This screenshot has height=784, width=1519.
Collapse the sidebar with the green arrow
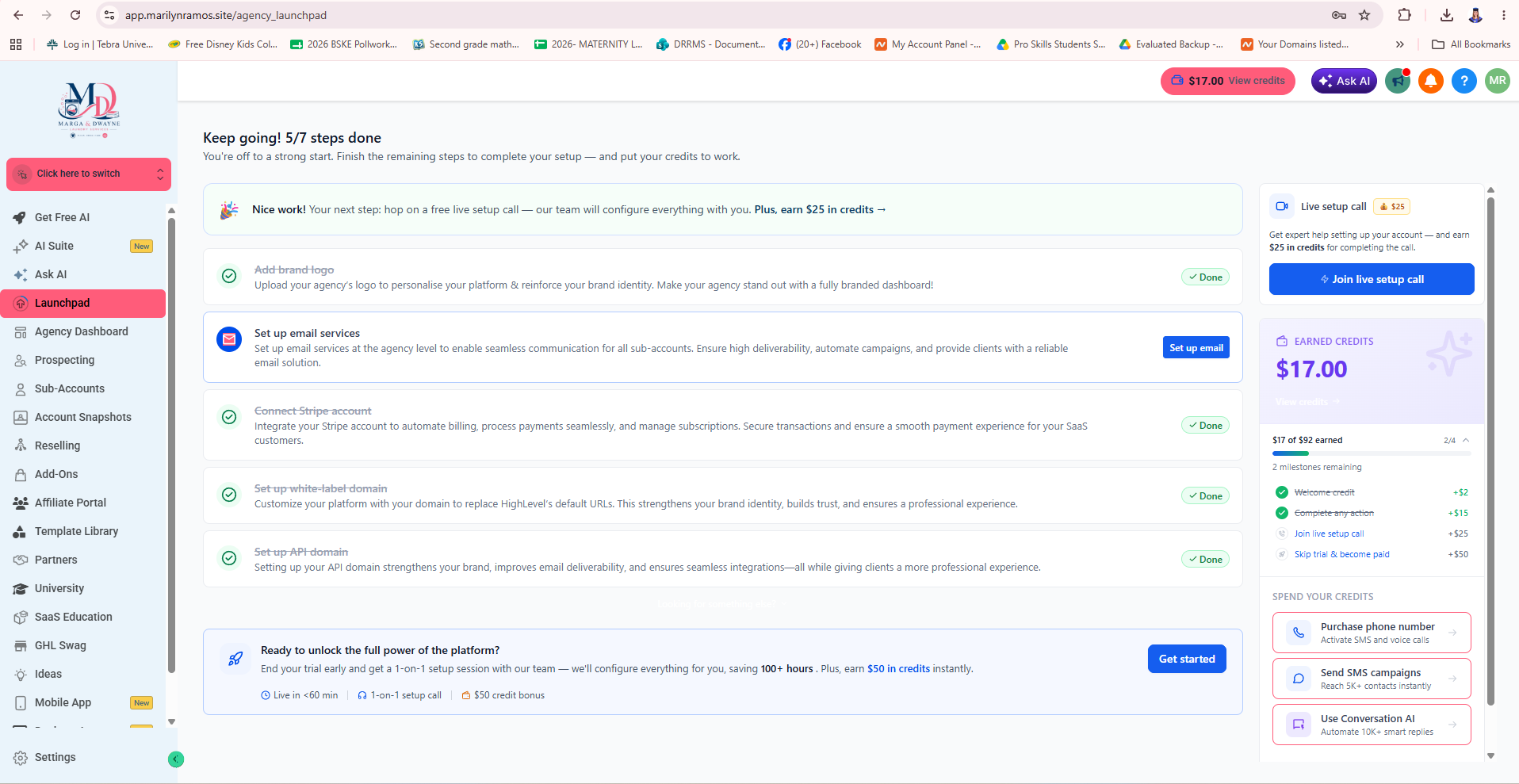click(x=176, y=759)
